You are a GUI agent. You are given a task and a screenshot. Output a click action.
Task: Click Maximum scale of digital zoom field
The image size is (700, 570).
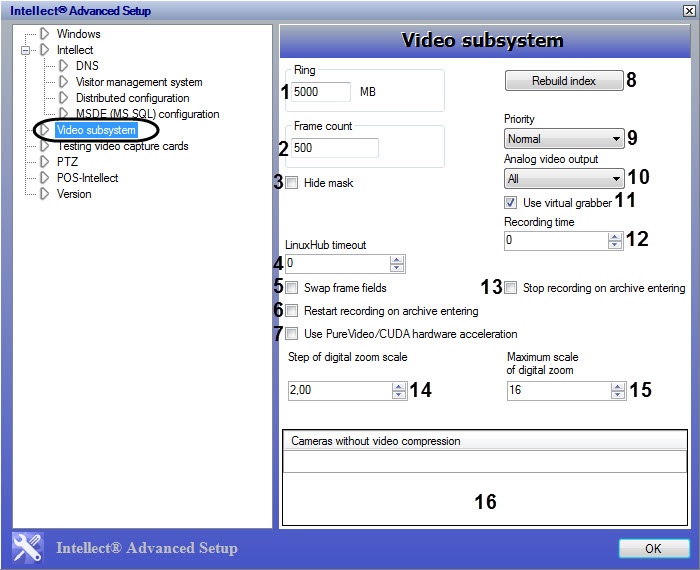[x=559, y=390]
